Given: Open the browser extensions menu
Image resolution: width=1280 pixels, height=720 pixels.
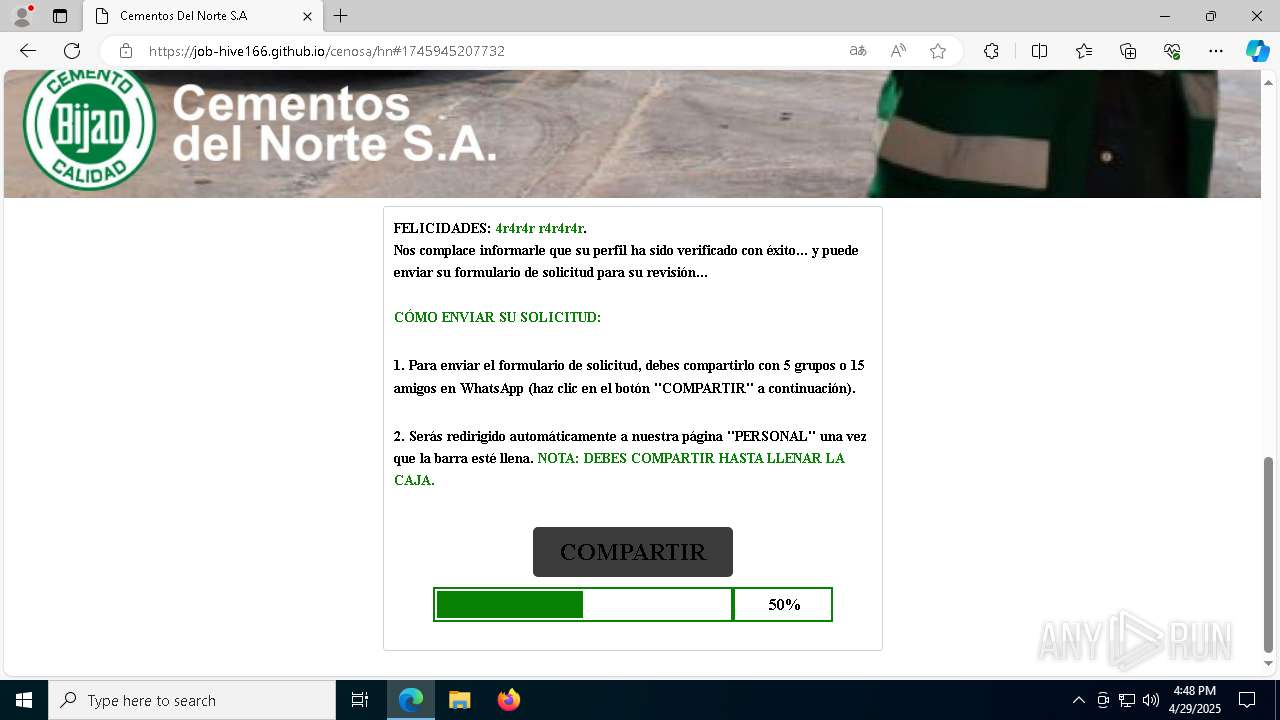Looking at the screenshot, I should [x=991, y=51].
